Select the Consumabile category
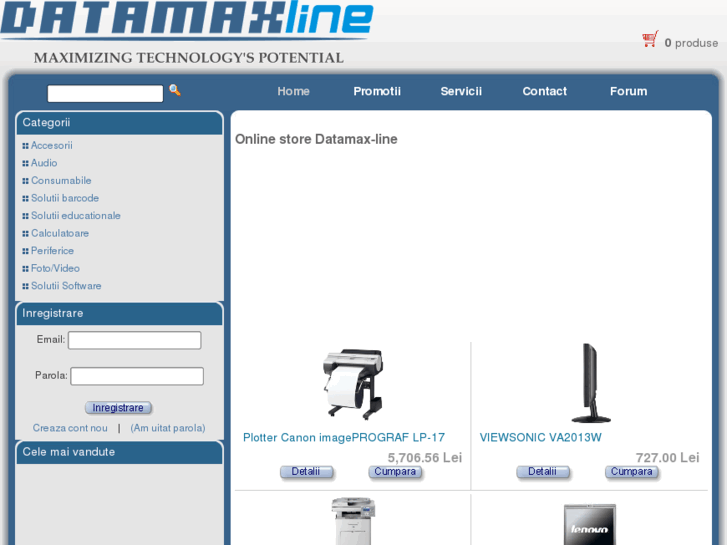727x545 pixels. pos(61,181)
